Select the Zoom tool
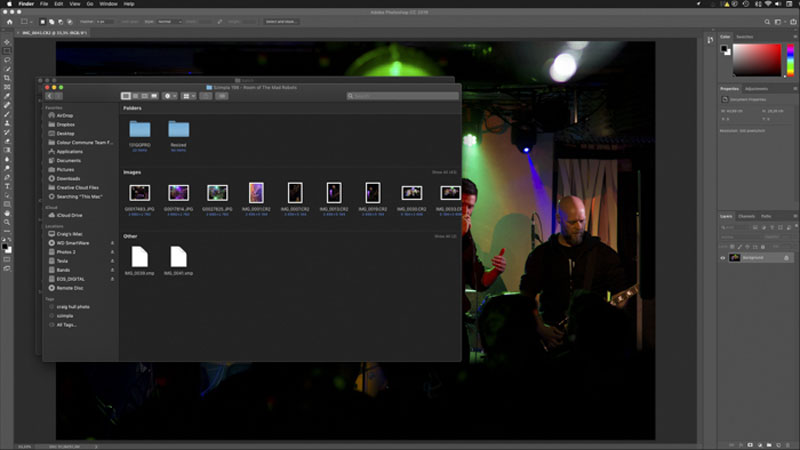The image size is (800, 450). click(x=7, y=222)
